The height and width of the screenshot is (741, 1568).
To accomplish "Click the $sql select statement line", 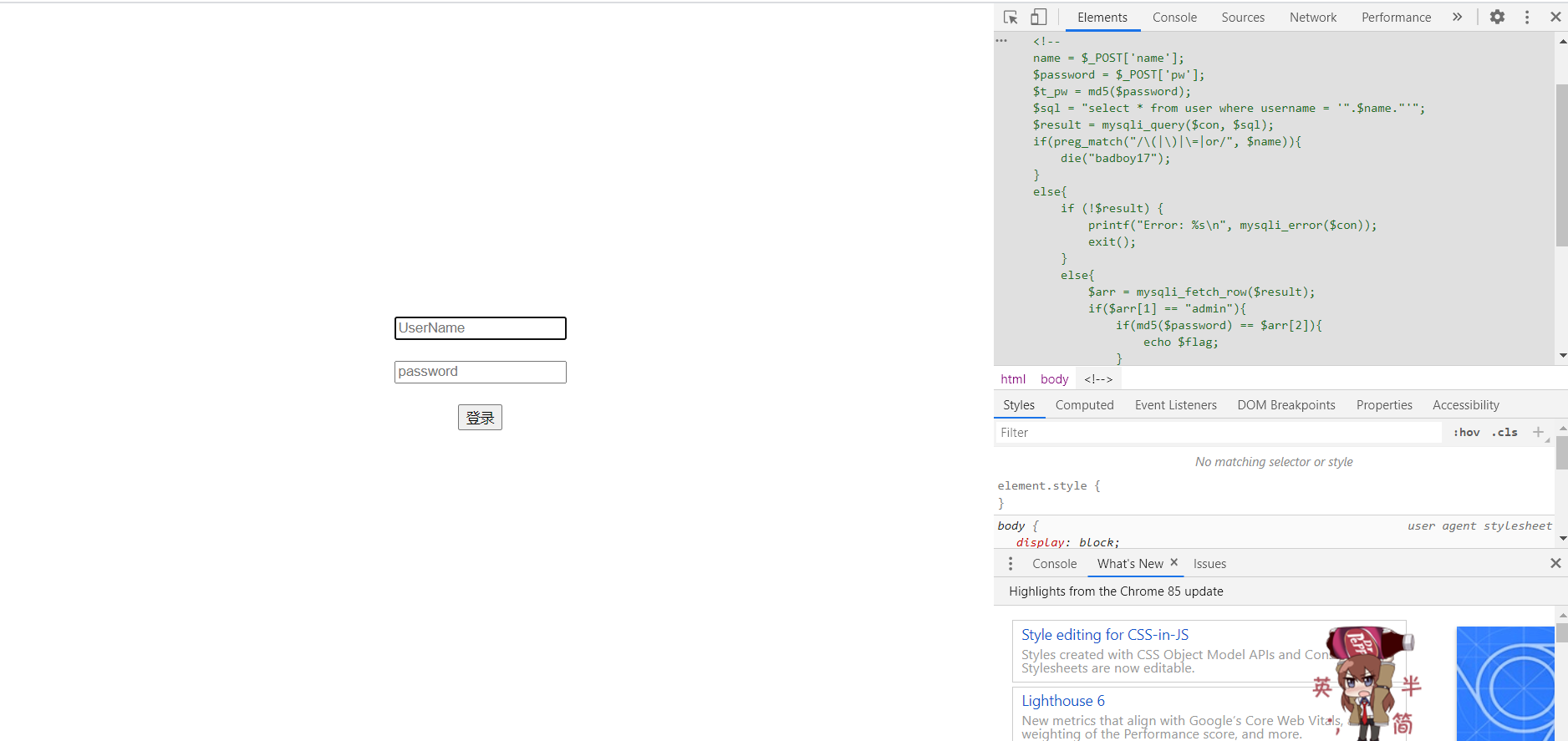I will [x=1229, y=108].
